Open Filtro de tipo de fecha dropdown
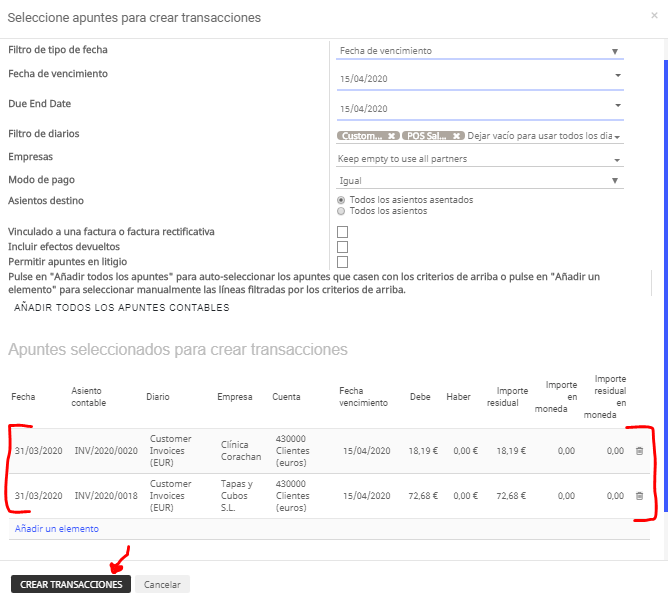This screenshot has height=606, width=668. (x=480, y=51)
